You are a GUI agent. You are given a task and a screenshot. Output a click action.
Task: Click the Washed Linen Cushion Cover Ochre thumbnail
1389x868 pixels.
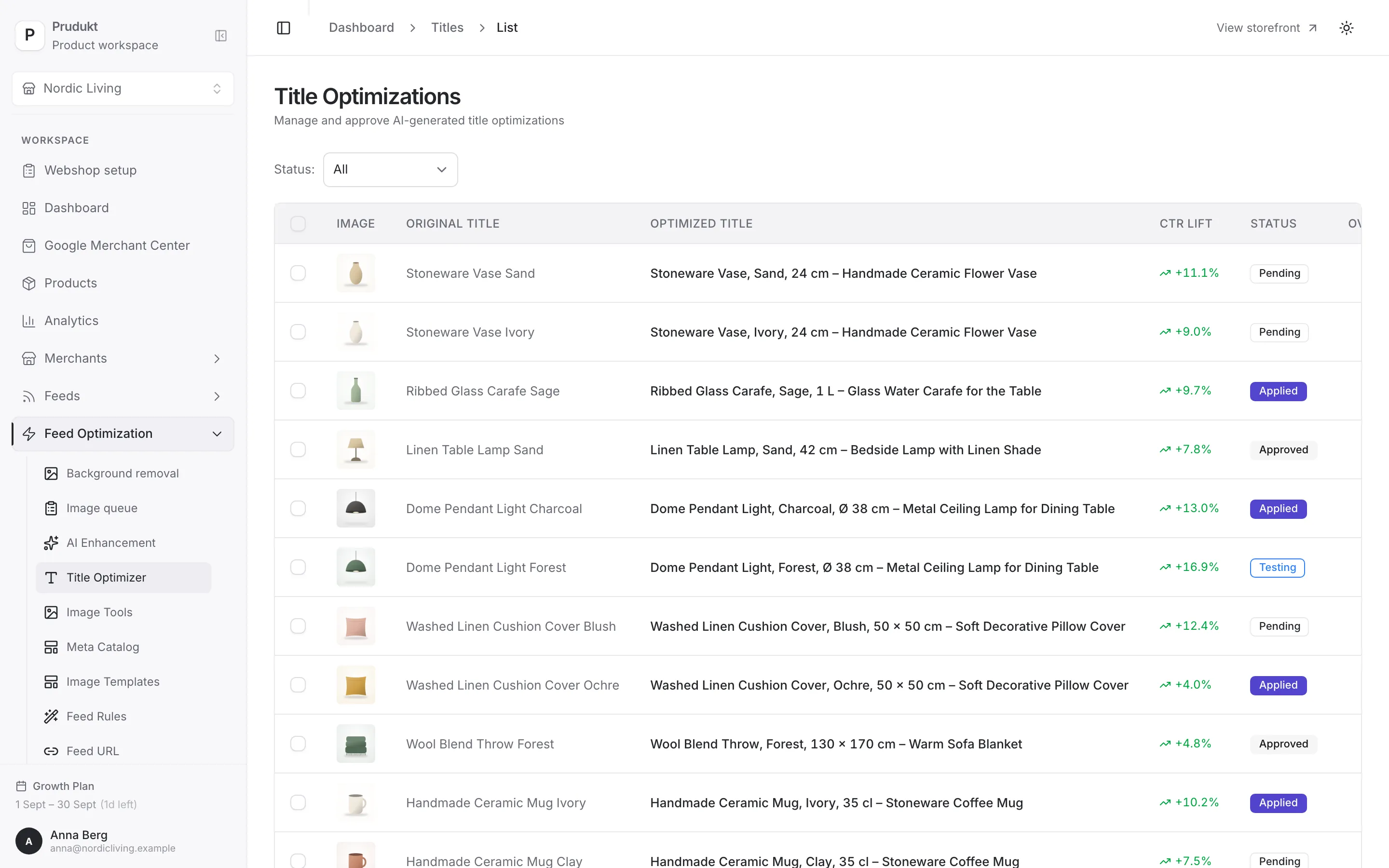(356, 685)
